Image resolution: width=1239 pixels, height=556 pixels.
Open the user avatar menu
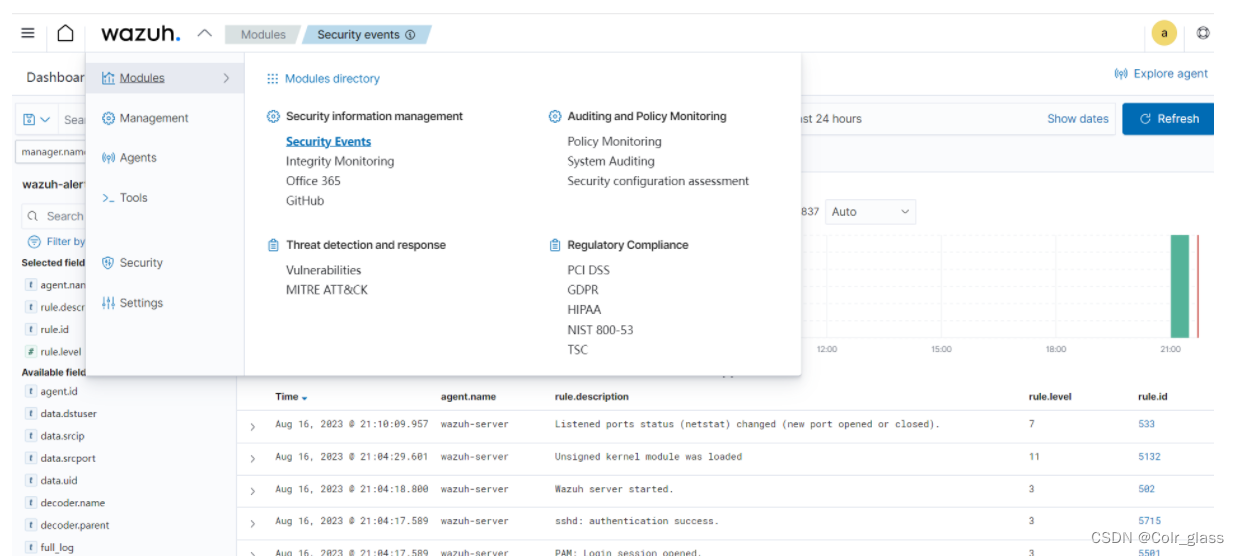1164,33
